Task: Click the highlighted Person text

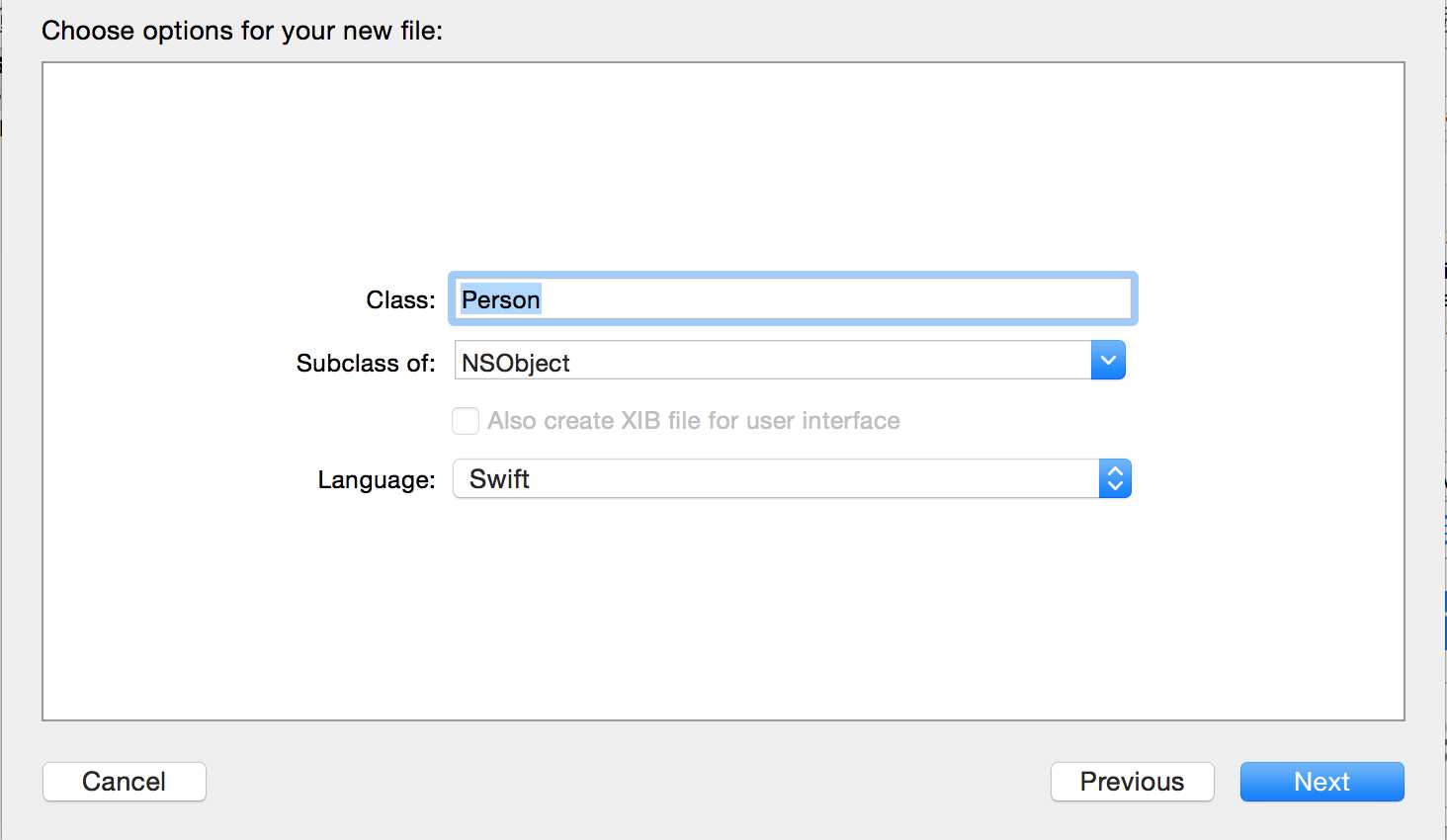Action: [x=501, y=299]
